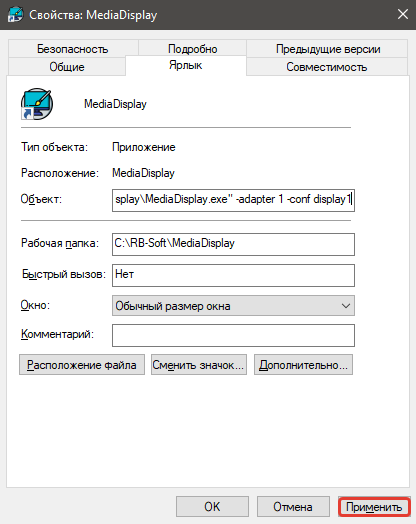
Task: Click the dropdown arrow chevron for Окно
Action: (x=346, y=306)
